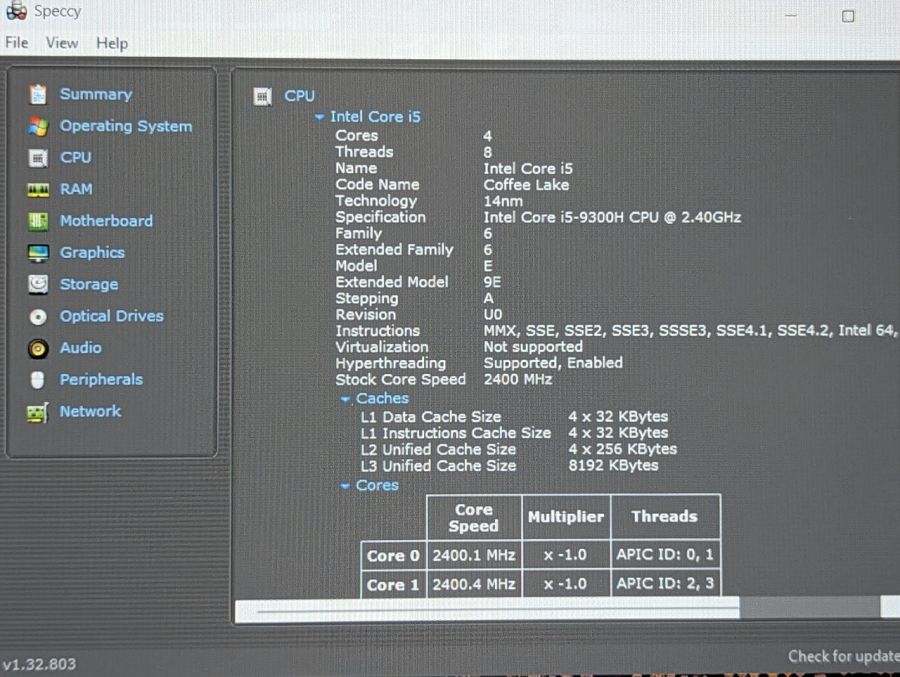Collapse the Cores section arrow
The image size is (900, 677).
(345, 486)
